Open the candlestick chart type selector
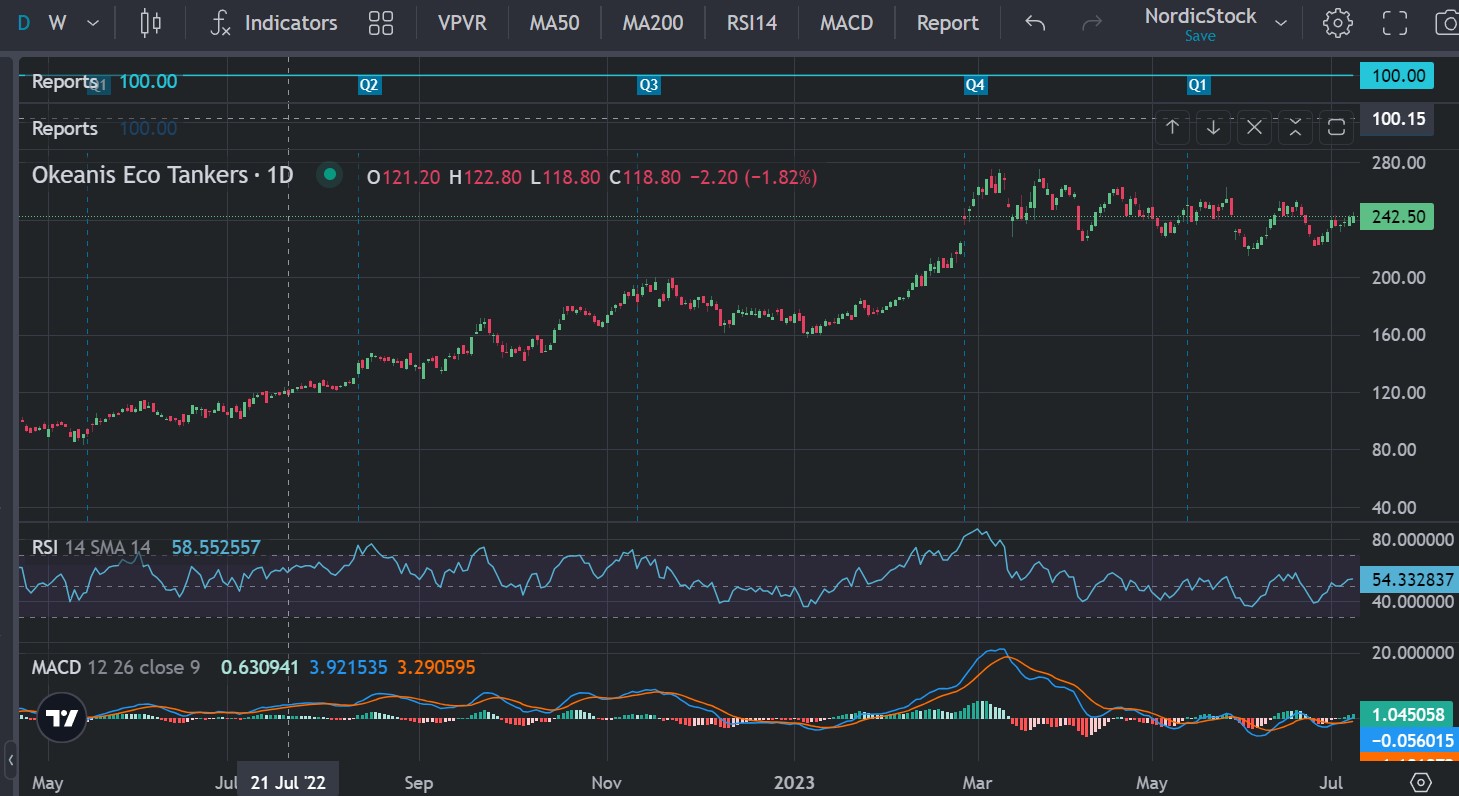Screen dimensions: 1459x796 click(150, 22)
